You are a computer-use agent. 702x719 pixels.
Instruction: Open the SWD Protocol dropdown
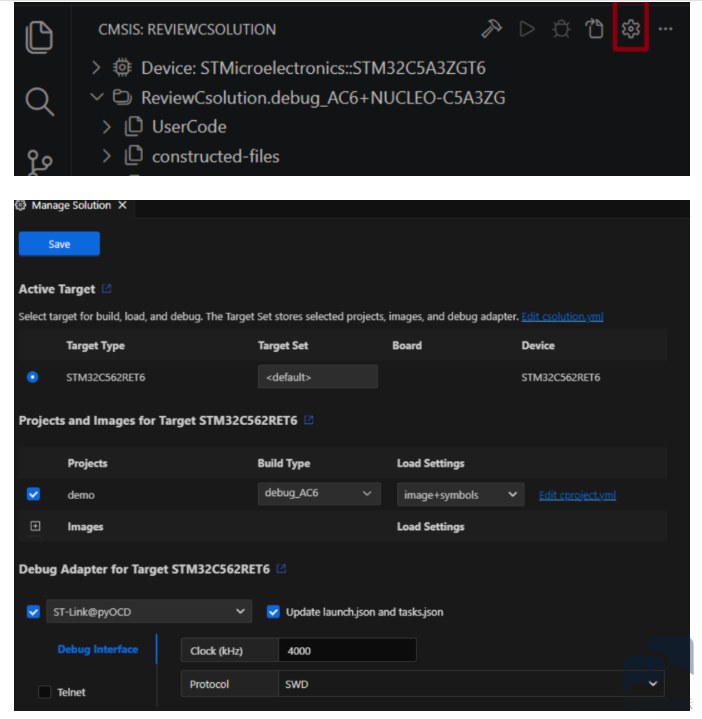[x=471, y=684]
